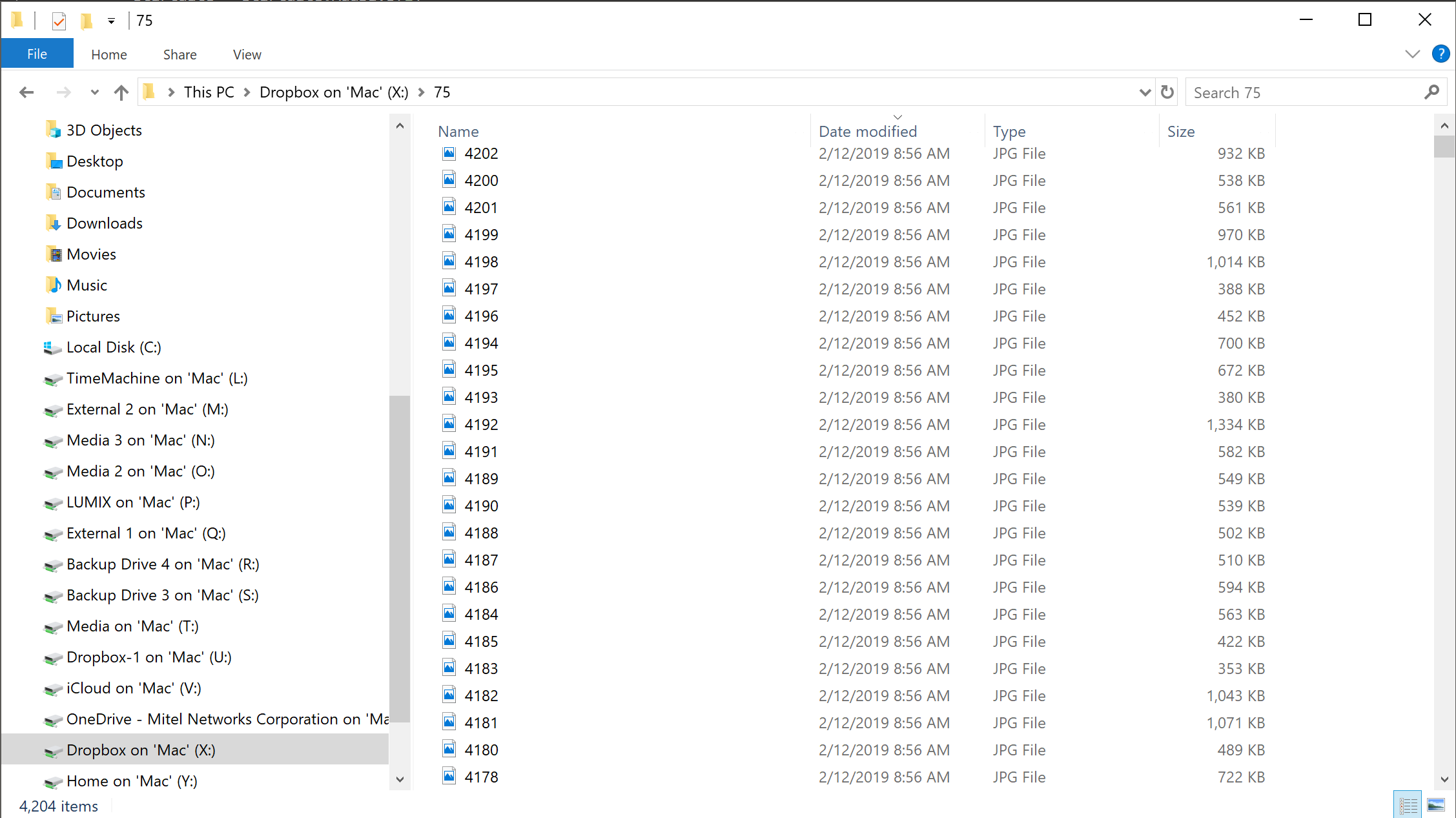Click the New folder icon in title bar
This screenshot has height=818, width=1456.
click(x=87, y=21)
